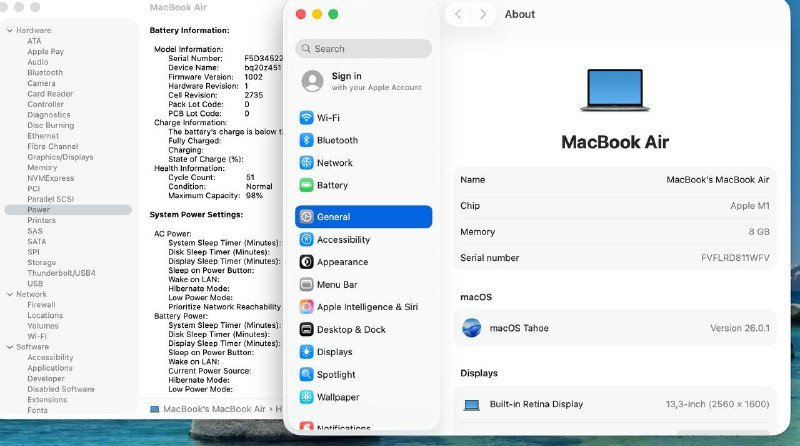Viewport: 800px width, 446px height.
Task: Click the Search field in System Settings
Action: pos(363,48)
